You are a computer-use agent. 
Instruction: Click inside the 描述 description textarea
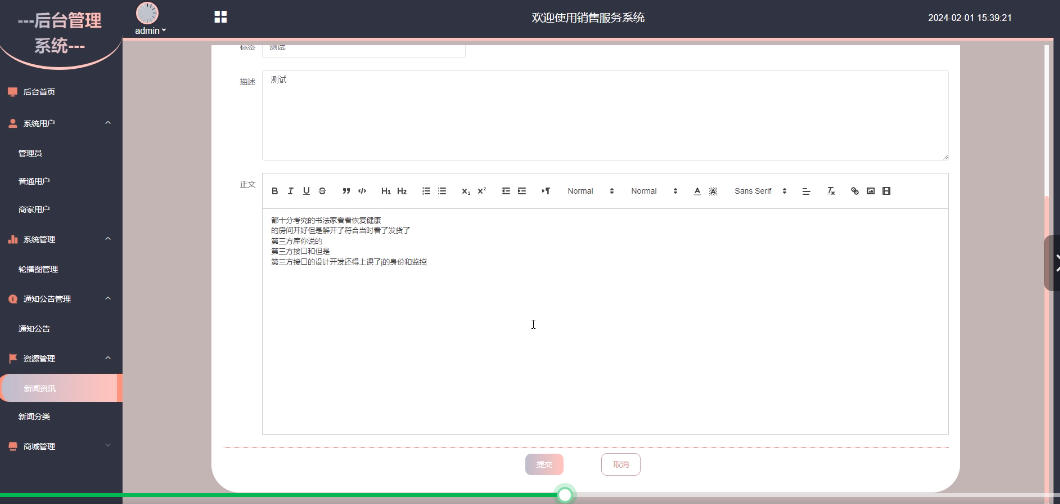(x=605, y=116)
